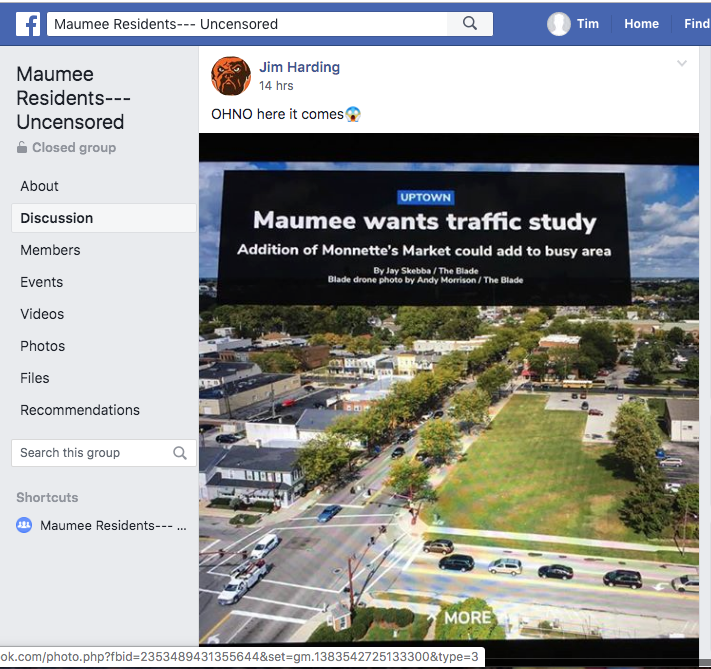Click the Home link in top bar
This screenshot has width=711, height=669.
click(x=641, y=24)
